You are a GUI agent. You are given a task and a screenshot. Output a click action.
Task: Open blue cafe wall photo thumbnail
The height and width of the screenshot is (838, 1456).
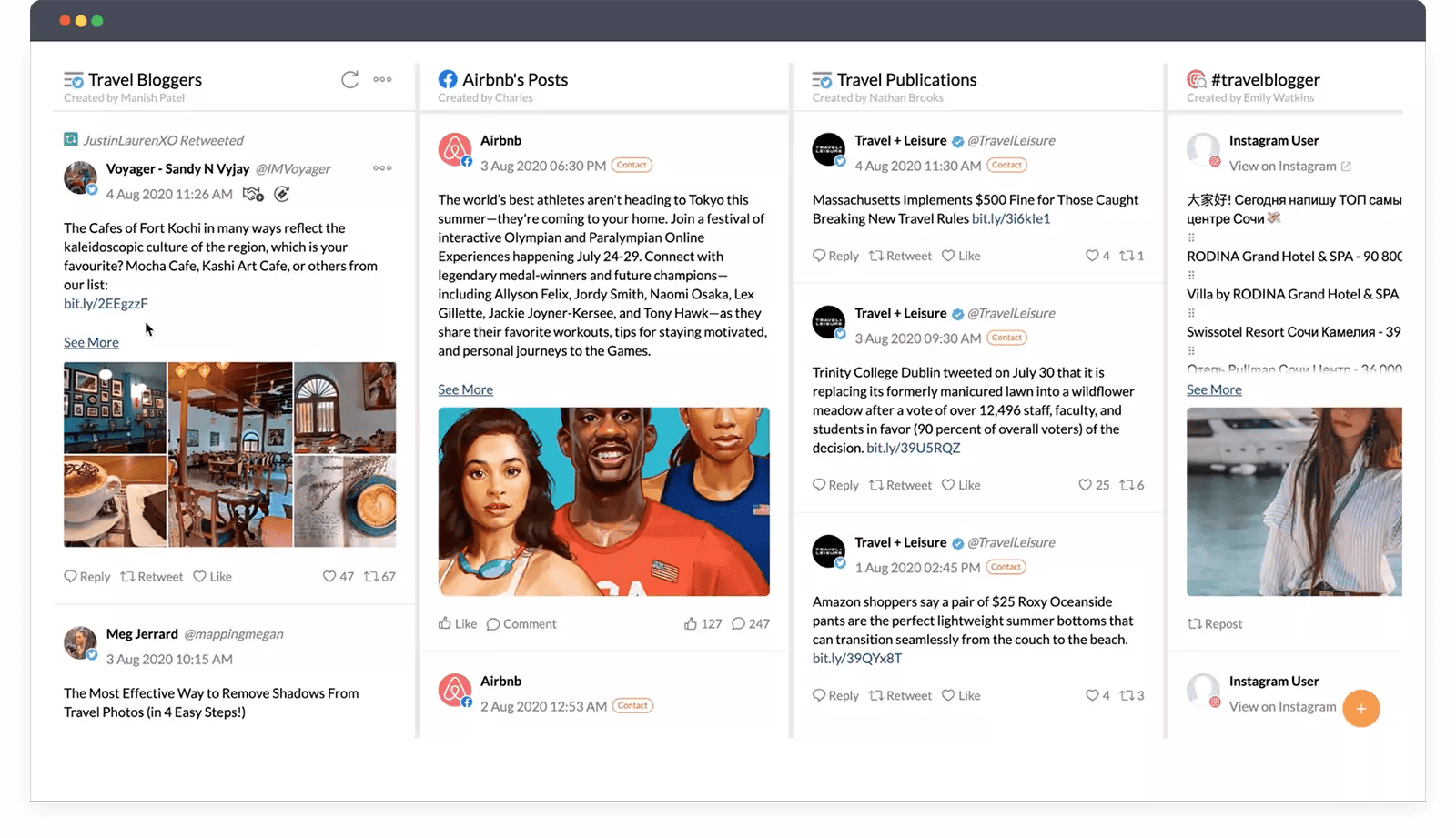[115, 408]
